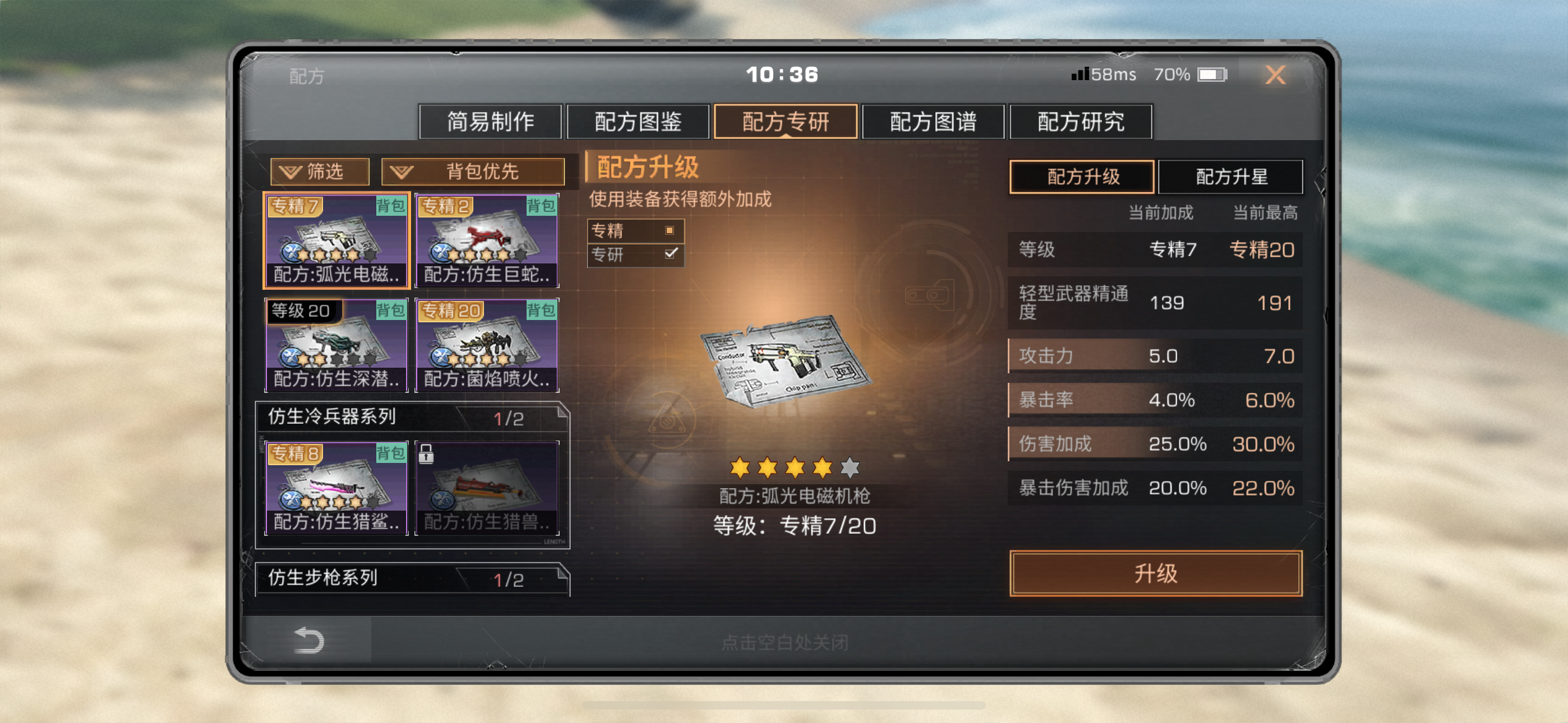Click the battery status indicator

pos(1212,74)
